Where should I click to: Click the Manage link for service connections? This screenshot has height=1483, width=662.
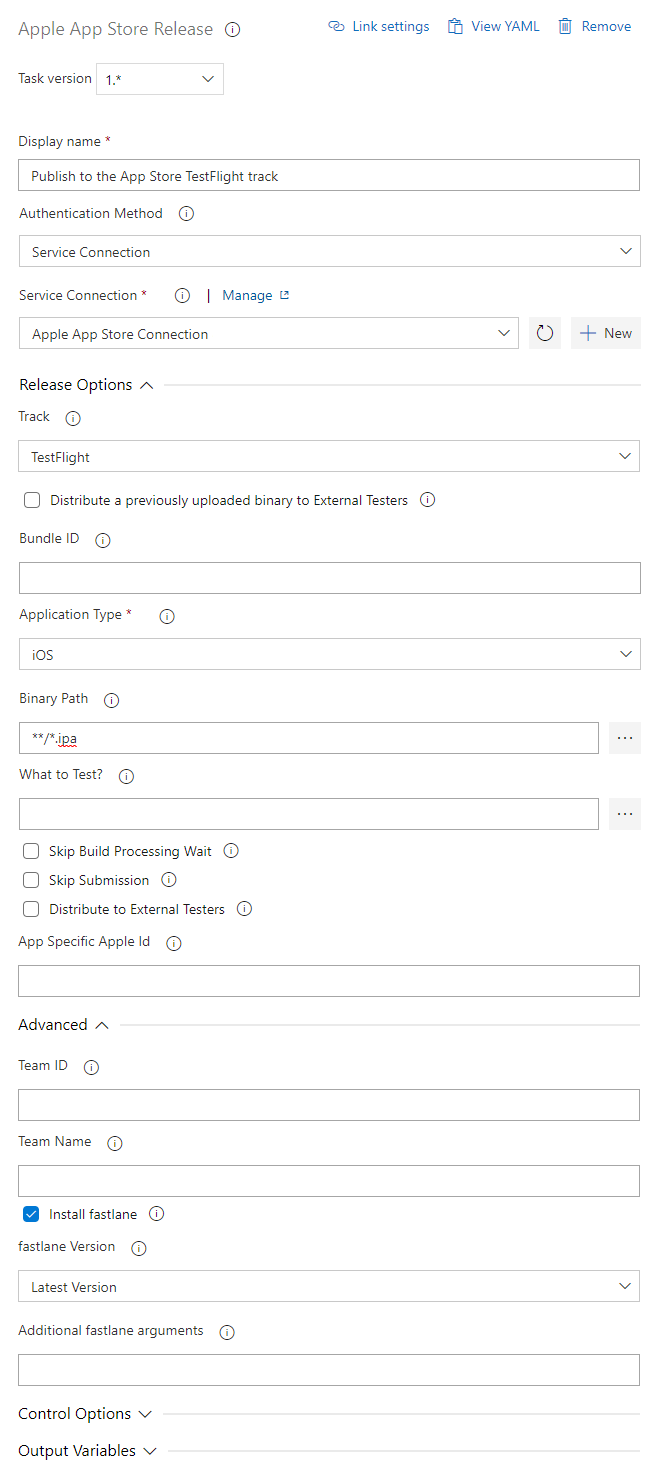(x=246, y=295)
